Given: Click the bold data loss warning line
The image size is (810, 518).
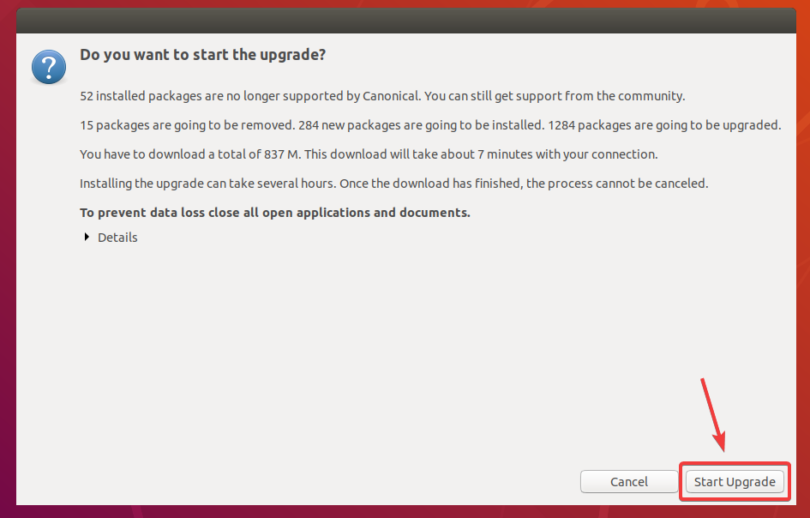Looking at the screenshot, I should pyautogui.click(x=274, y=213).
